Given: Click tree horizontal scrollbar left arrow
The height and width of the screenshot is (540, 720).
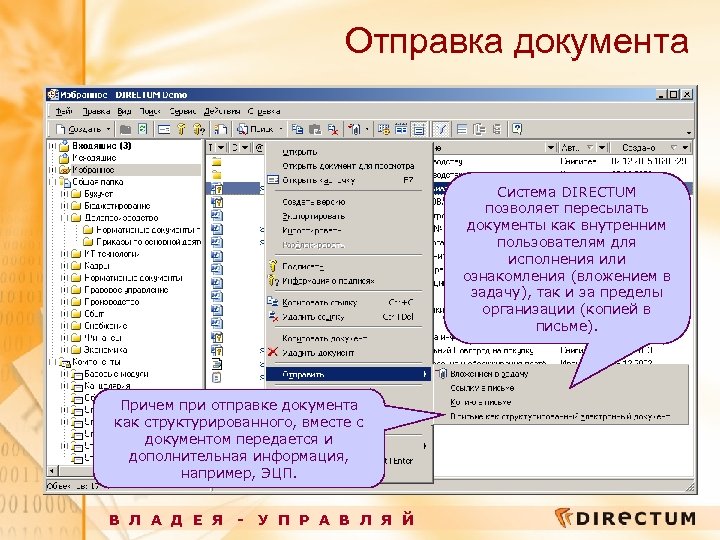Looking at the screenshot, I should [x=52, y=471].
